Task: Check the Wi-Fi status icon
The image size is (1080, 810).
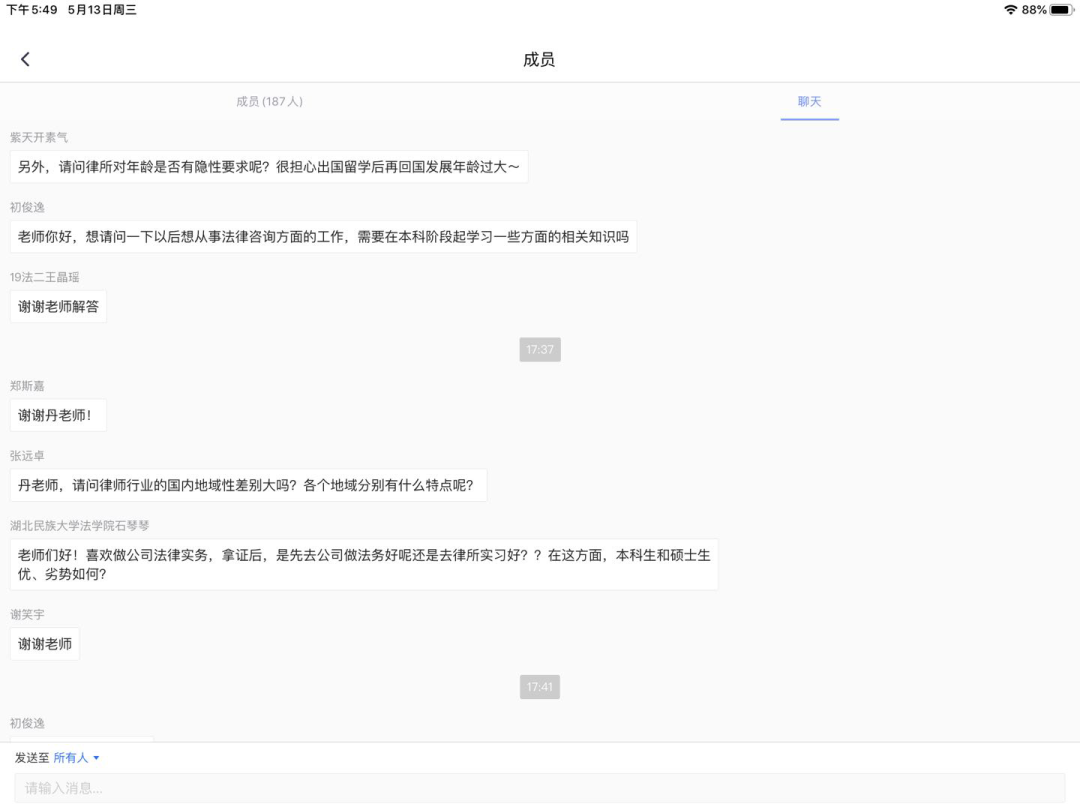Action: (x=1010, y=10)
